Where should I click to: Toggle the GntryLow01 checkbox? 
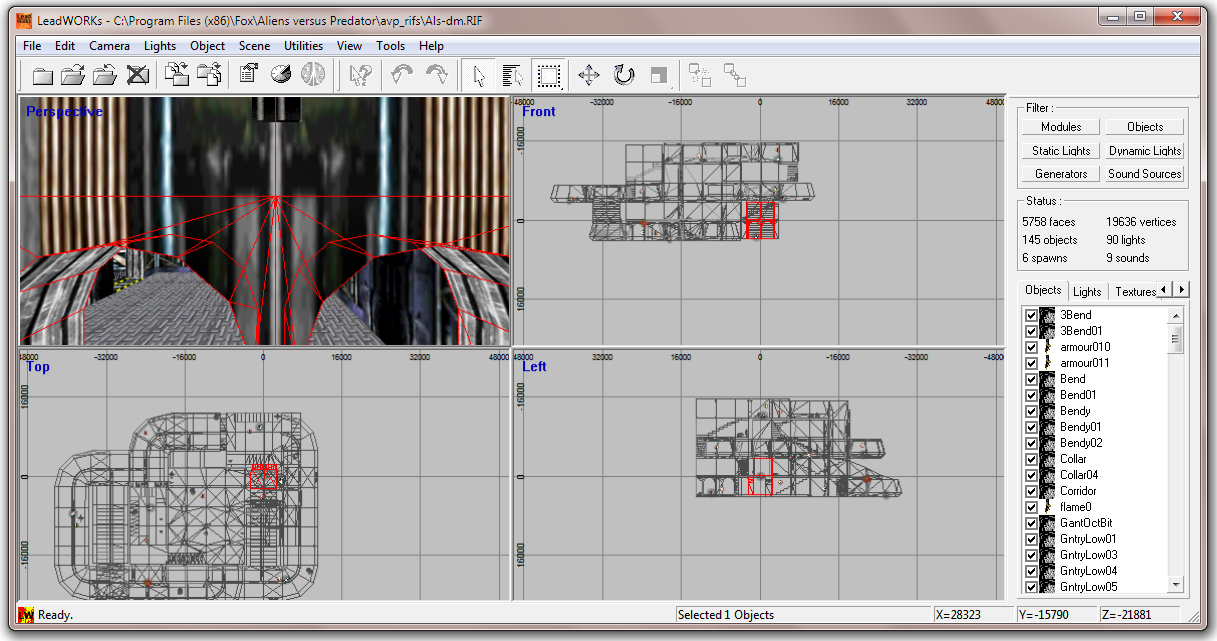pos(1031,539)
